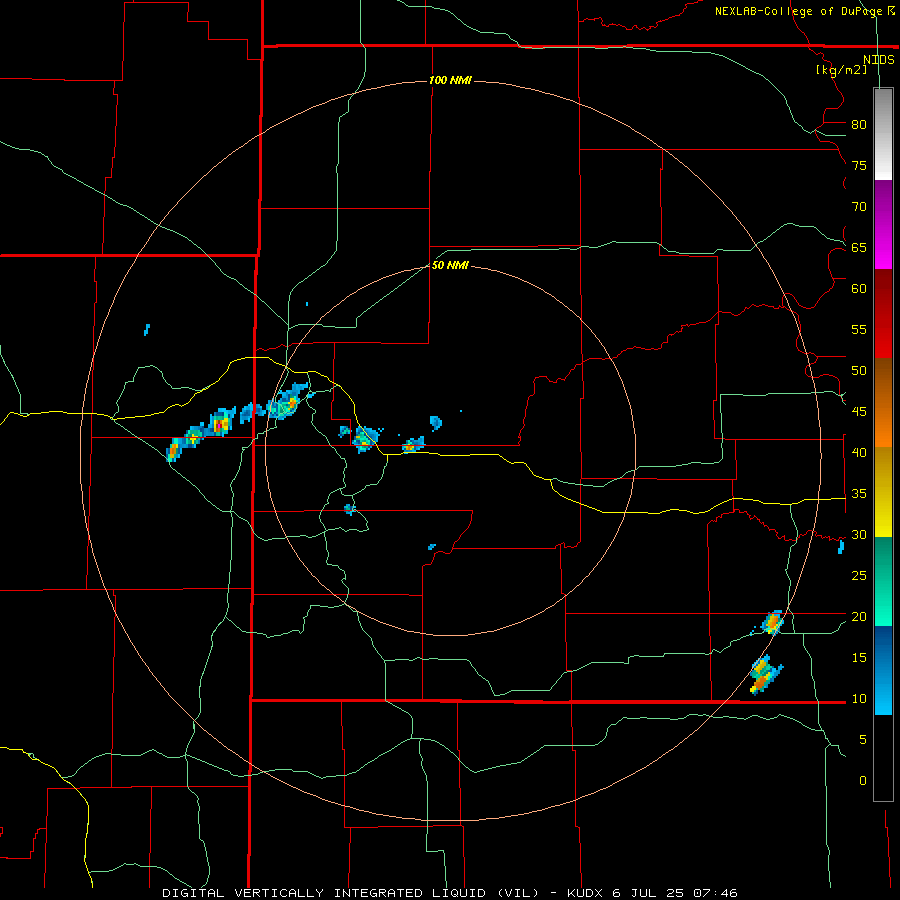
Task: Click the '100 NMI' range ring label
Action: (450, 80)
